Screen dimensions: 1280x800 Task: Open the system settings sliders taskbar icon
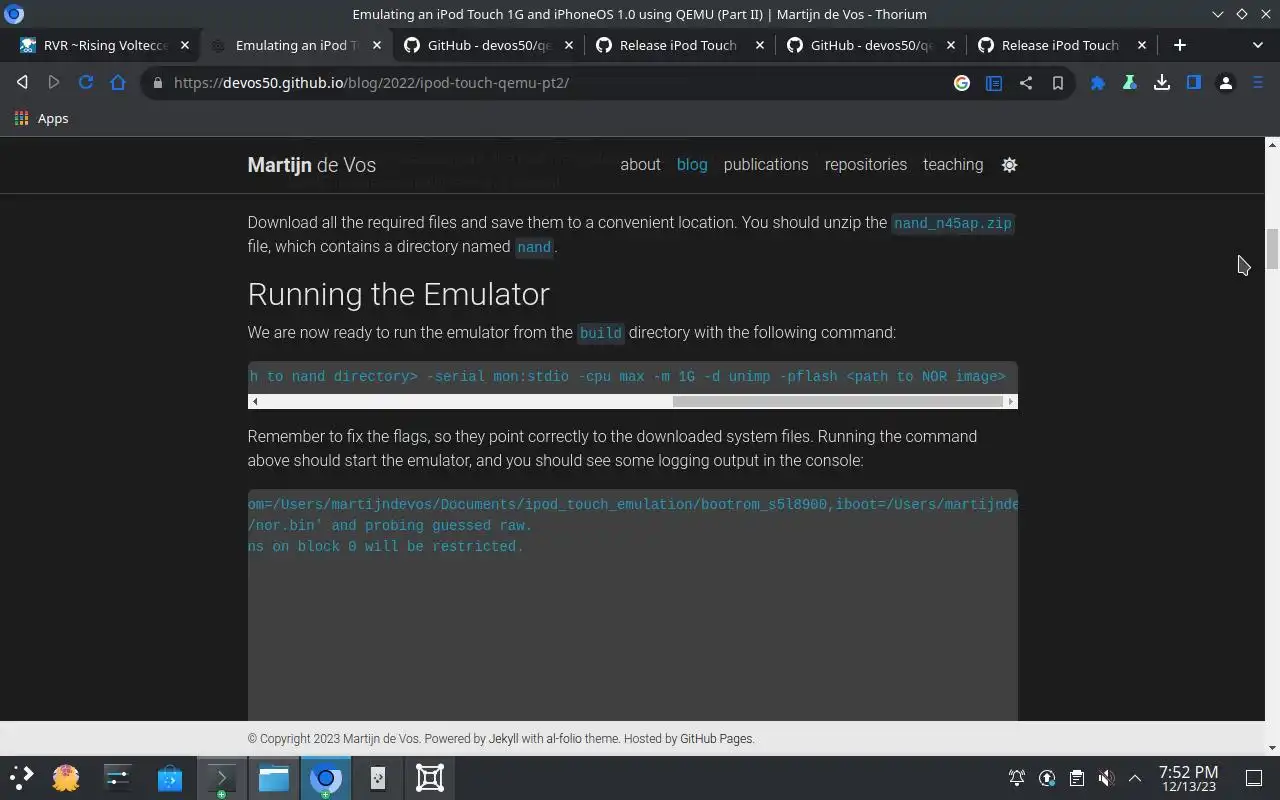[118, 777]
